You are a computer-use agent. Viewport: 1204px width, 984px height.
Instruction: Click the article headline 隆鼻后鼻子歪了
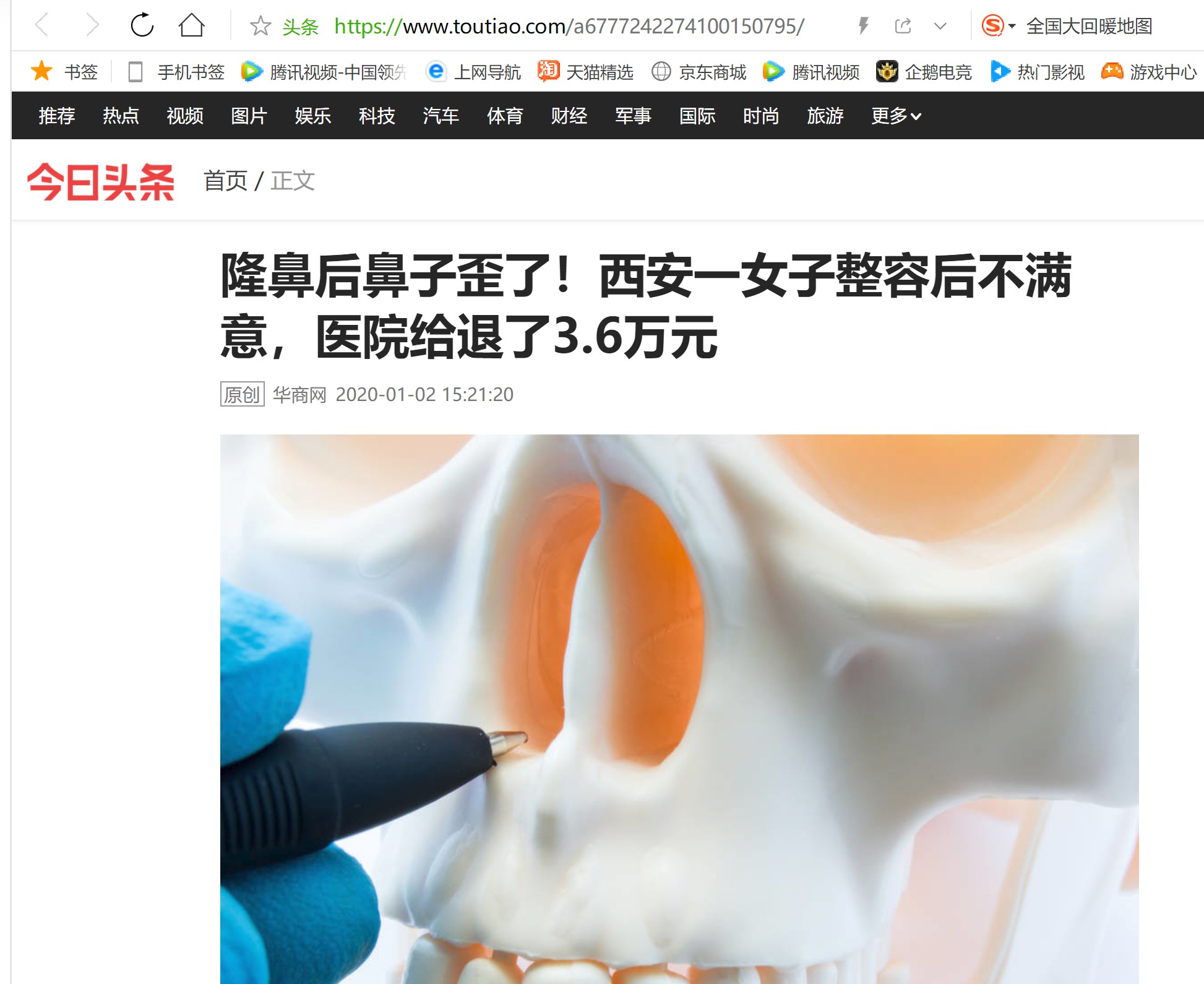pos(646,306)
